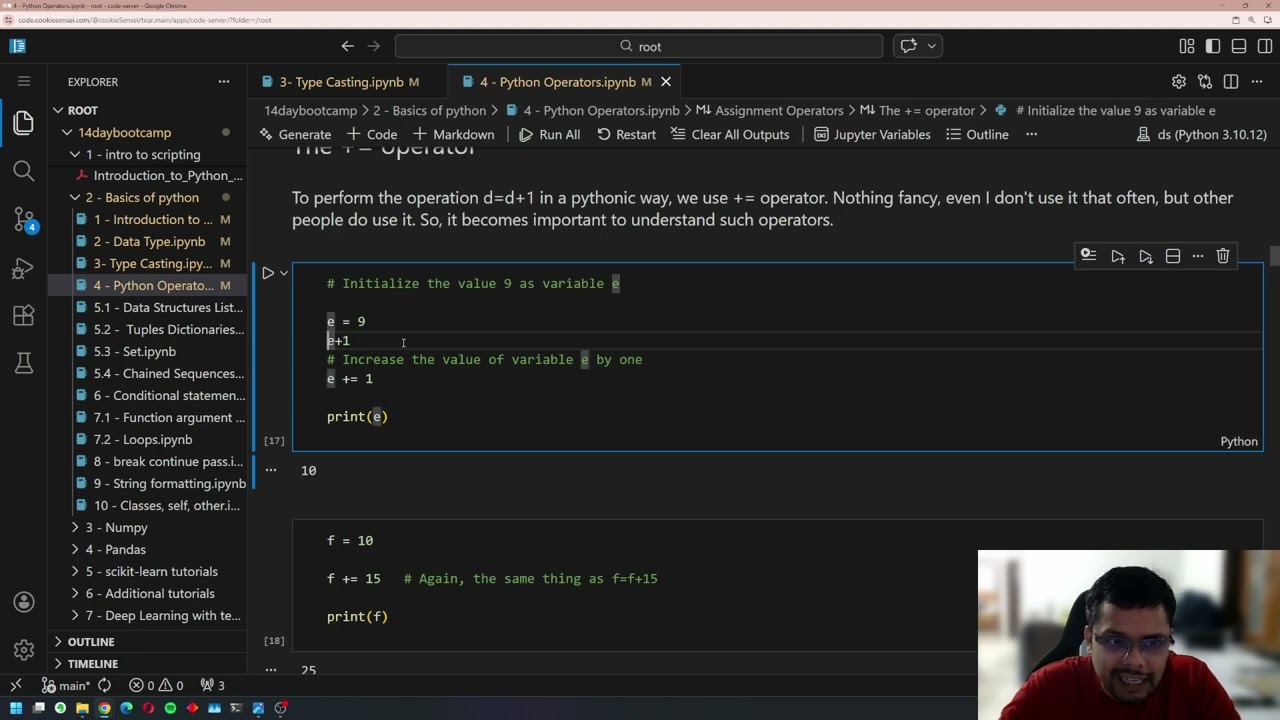This screenshot has width=1280, height=720.
Task: Open the Copilot chat icon
Action: [x=908, y=46]
